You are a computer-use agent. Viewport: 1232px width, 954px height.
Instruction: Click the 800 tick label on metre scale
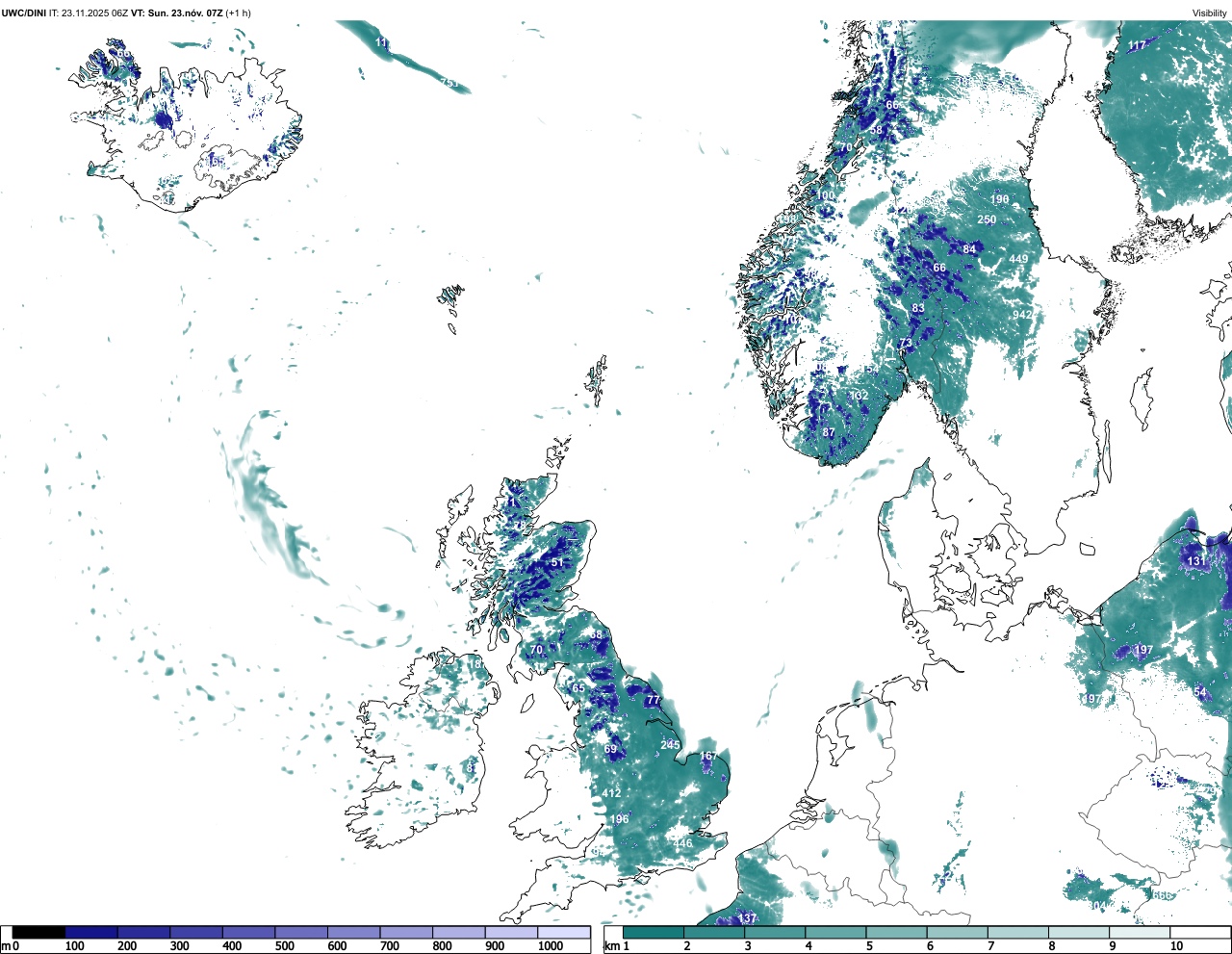442,946
